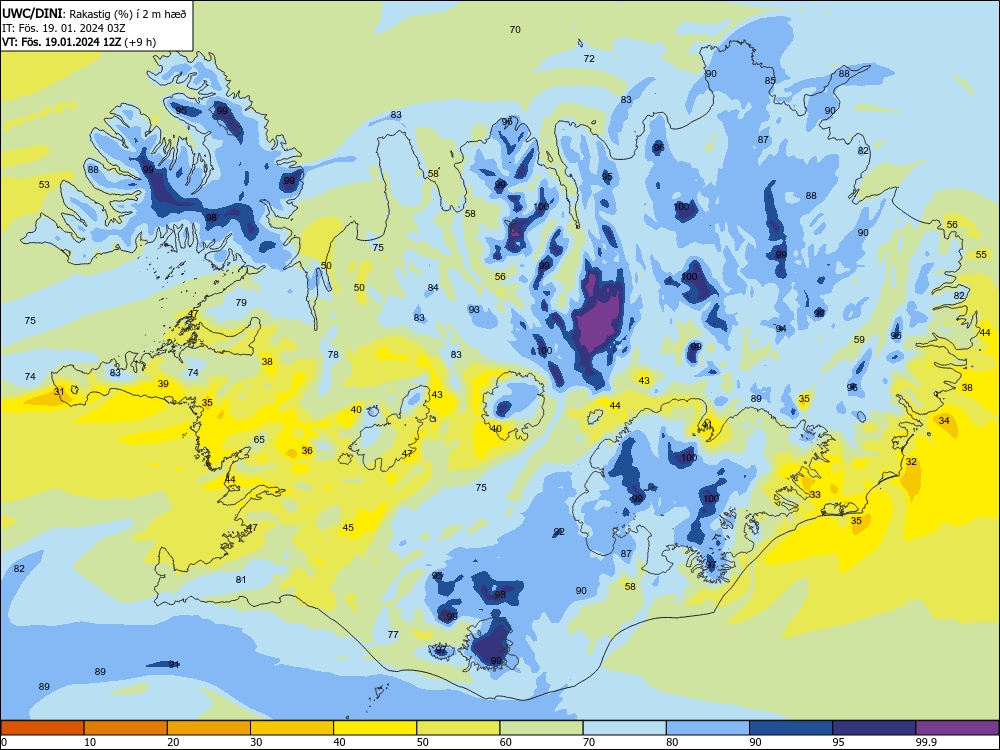Click the "IT: Fös. 19. 01. 2024 03Z" line

coord(64,28)
